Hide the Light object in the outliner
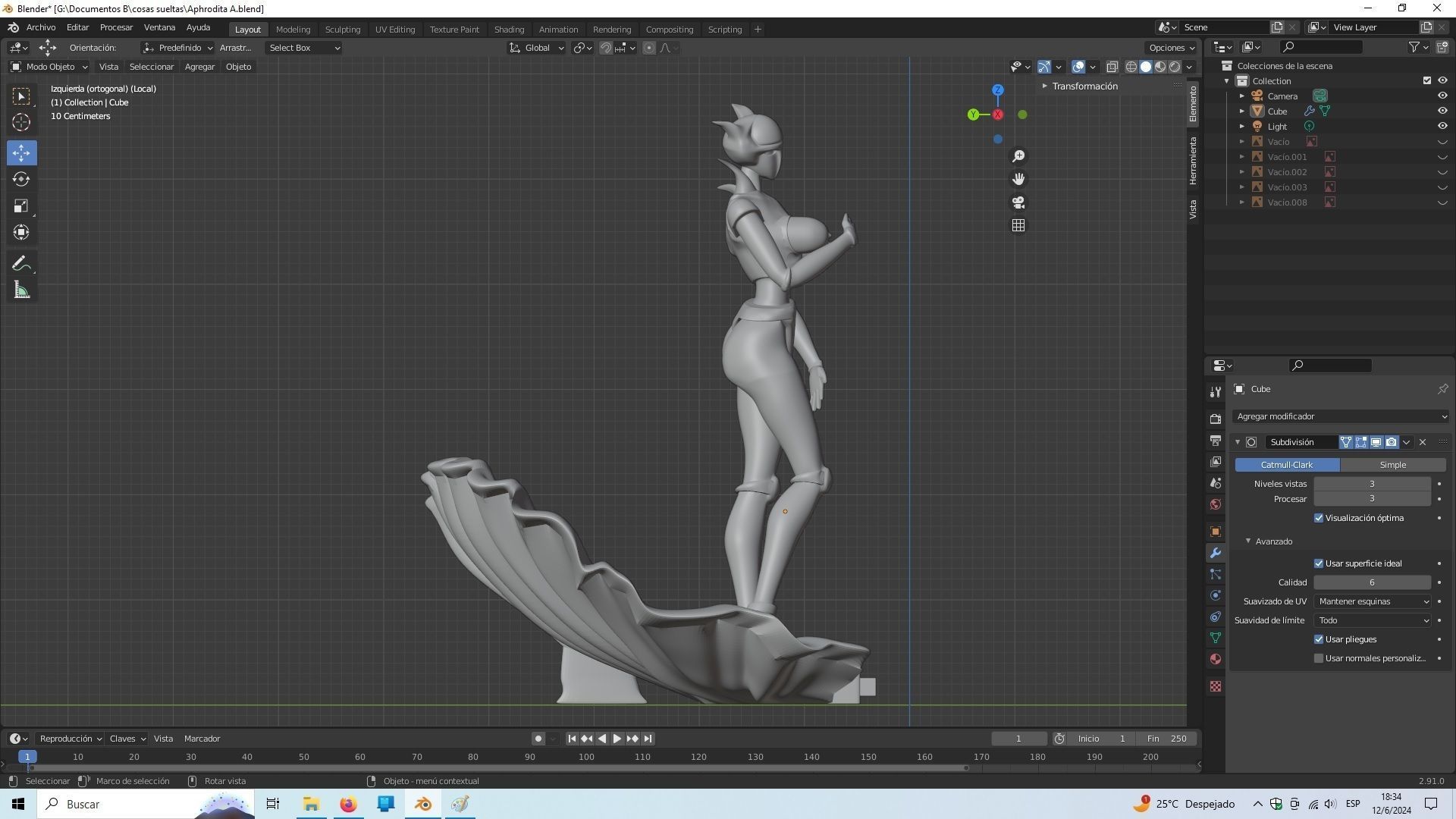The width and height of the screenshot is (1456, 819). [x=1442, y=127]
